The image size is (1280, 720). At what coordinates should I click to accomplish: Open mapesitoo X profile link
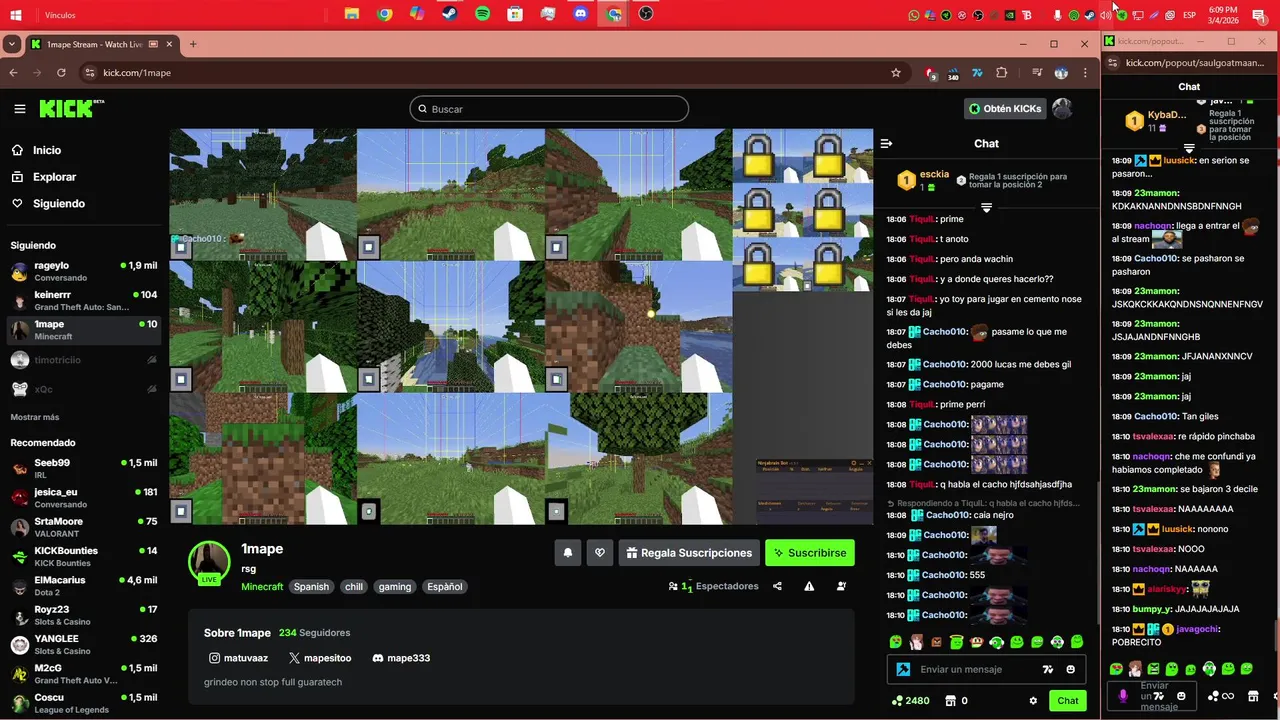click(320, 658)
